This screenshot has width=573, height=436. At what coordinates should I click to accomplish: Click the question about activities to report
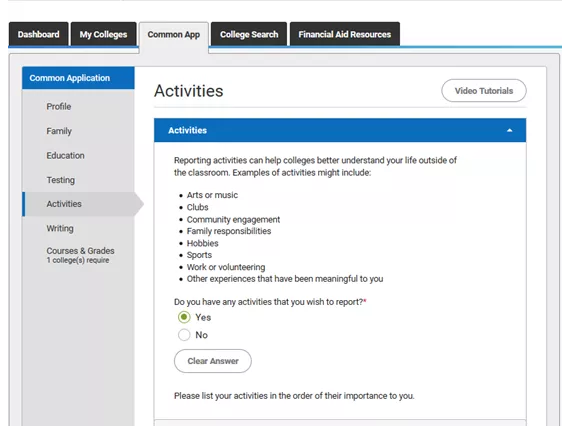tap(270, 302)
